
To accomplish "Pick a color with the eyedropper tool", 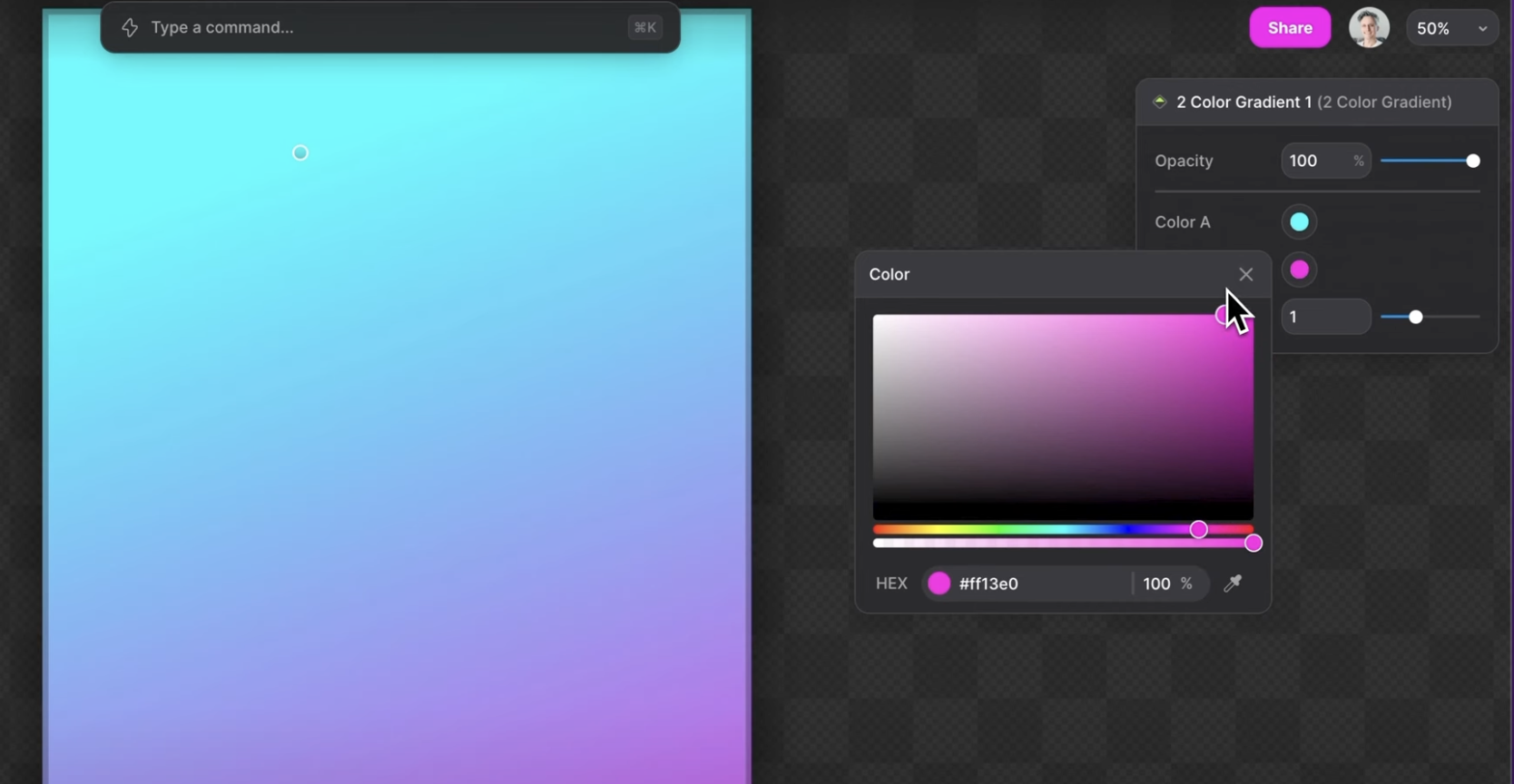I will [1232, 583].
